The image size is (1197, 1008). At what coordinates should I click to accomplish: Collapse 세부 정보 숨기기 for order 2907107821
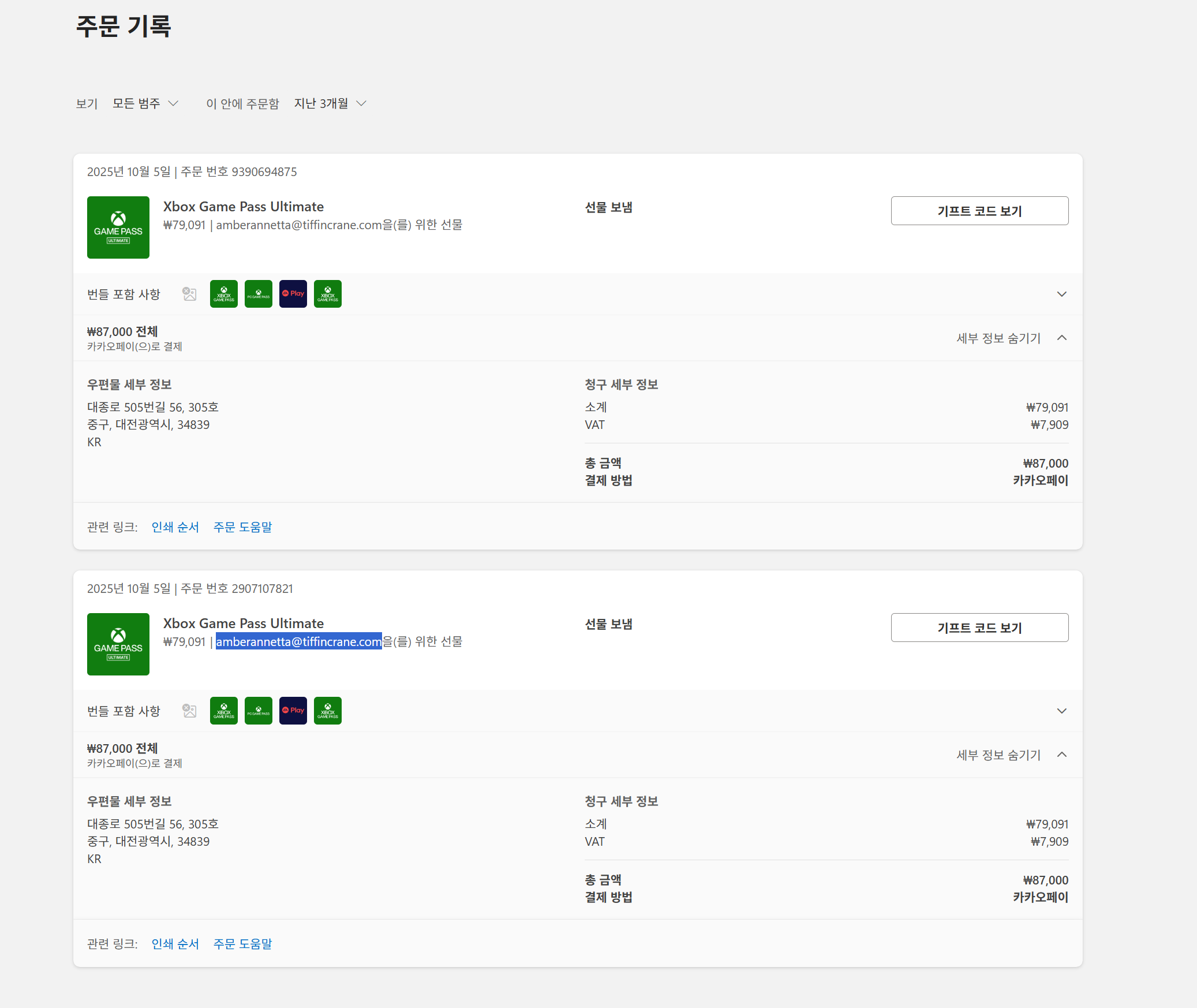(1012, 755)
